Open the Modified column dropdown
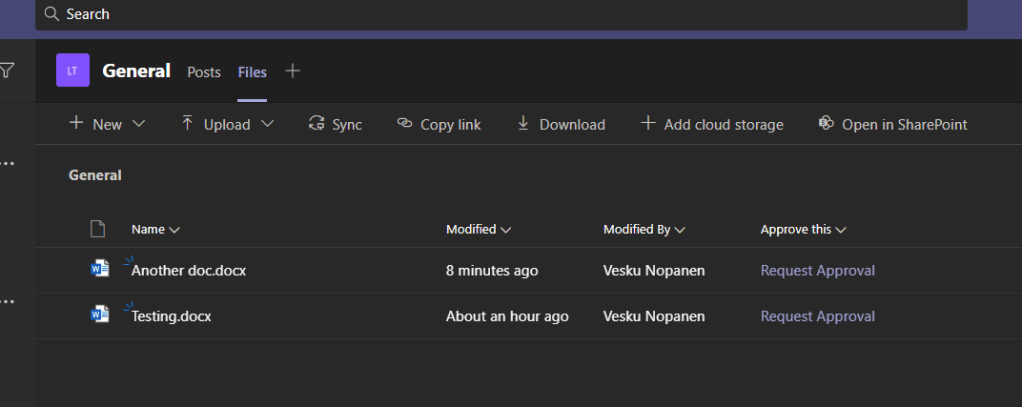Viewport: 1022px width, 407px height. 478,229
